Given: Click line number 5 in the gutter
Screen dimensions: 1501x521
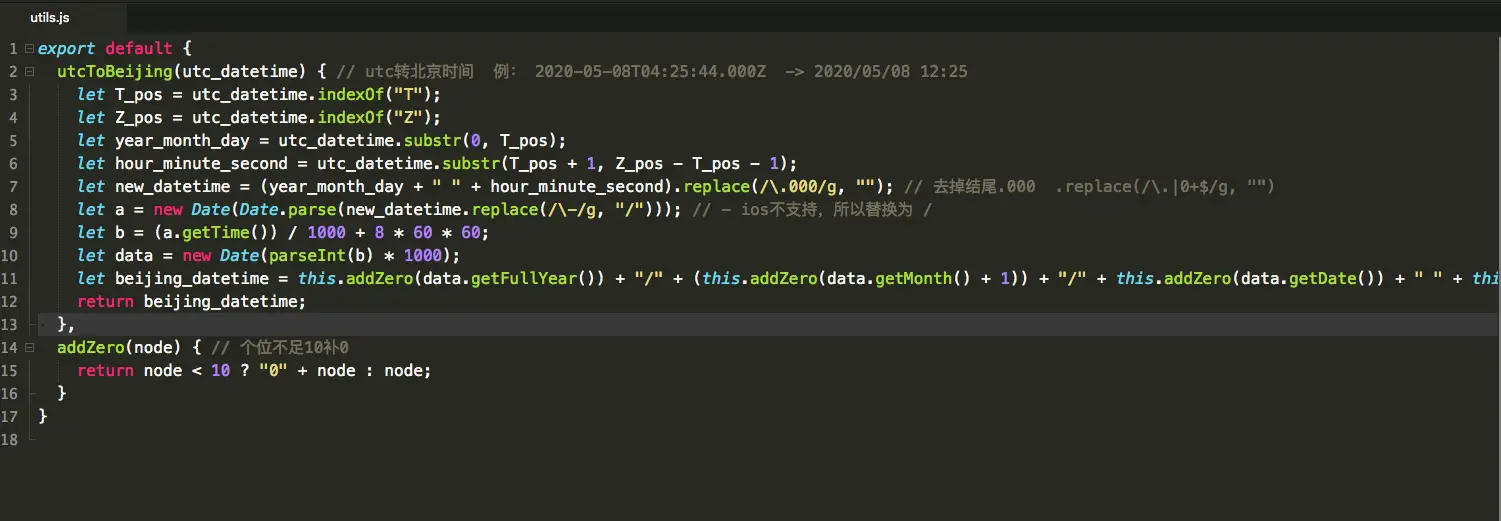Looking at the screenshot, I should [x=12, y=140].
